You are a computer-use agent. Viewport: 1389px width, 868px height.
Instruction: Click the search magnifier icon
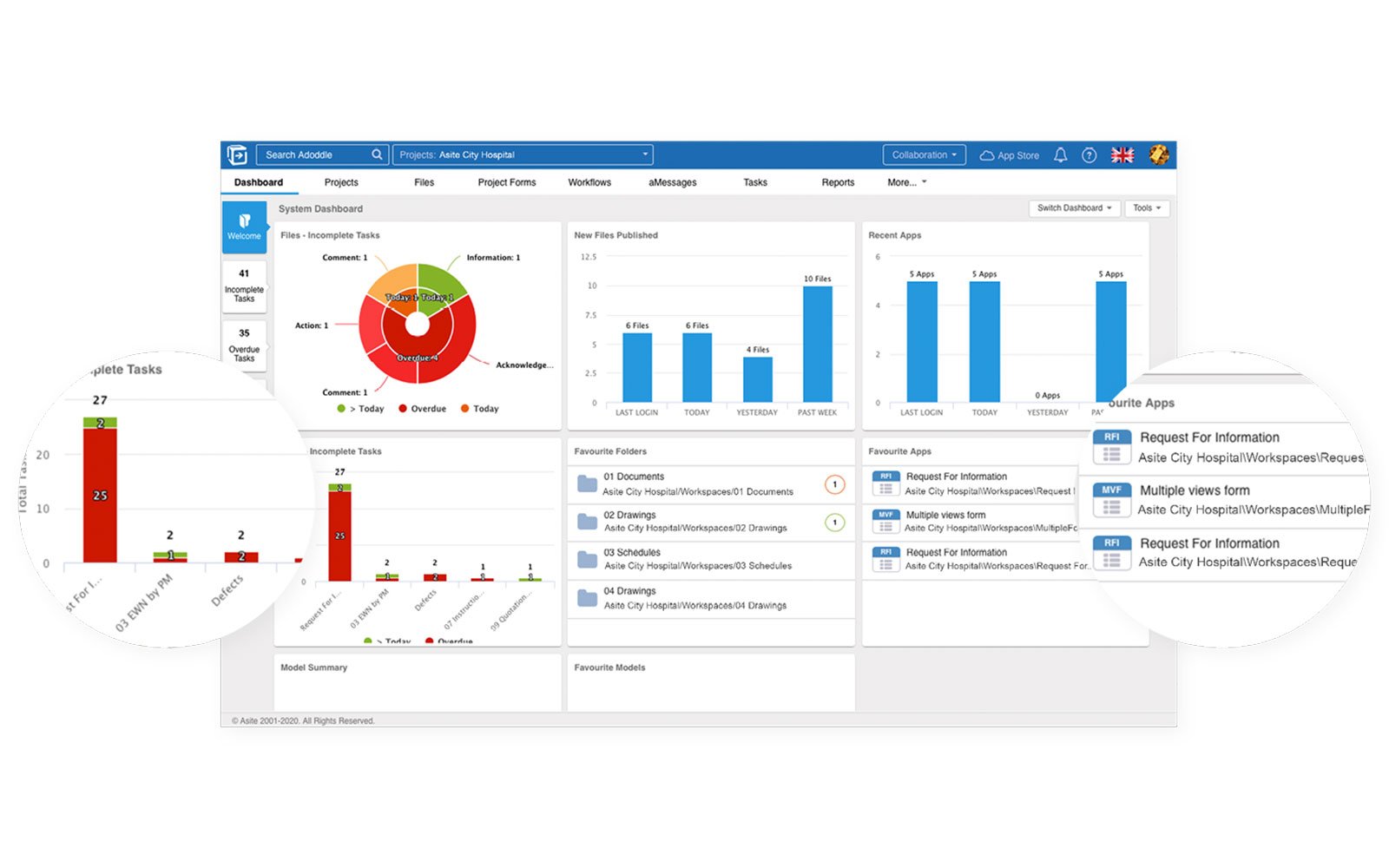coord(377,155)
